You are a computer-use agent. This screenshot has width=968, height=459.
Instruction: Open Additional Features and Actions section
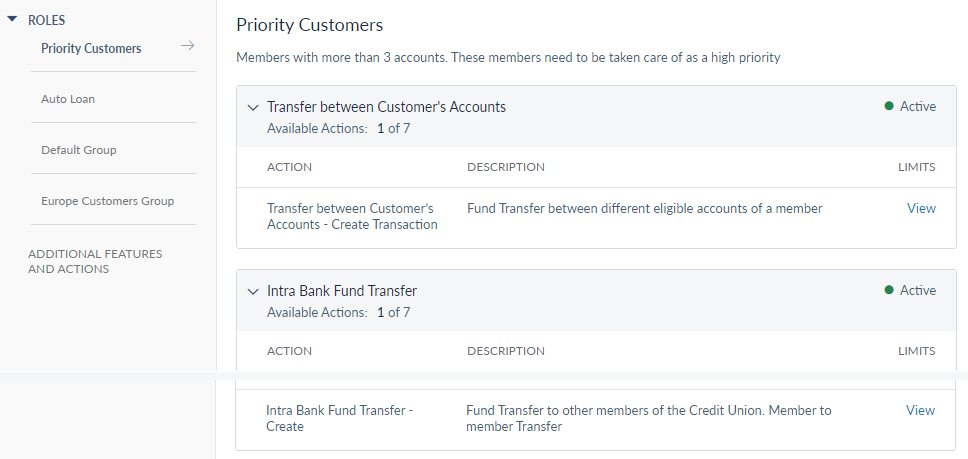pos(95,261)
